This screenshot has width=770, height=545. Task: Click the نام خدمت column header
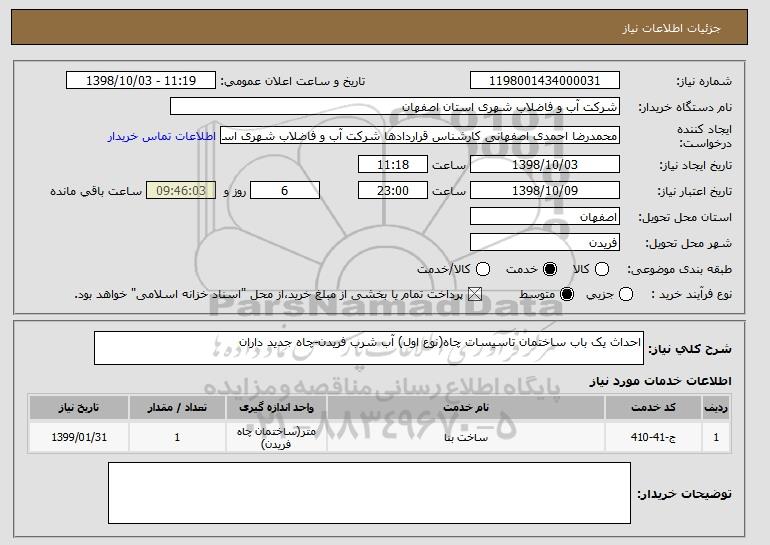tap(466, 408)
